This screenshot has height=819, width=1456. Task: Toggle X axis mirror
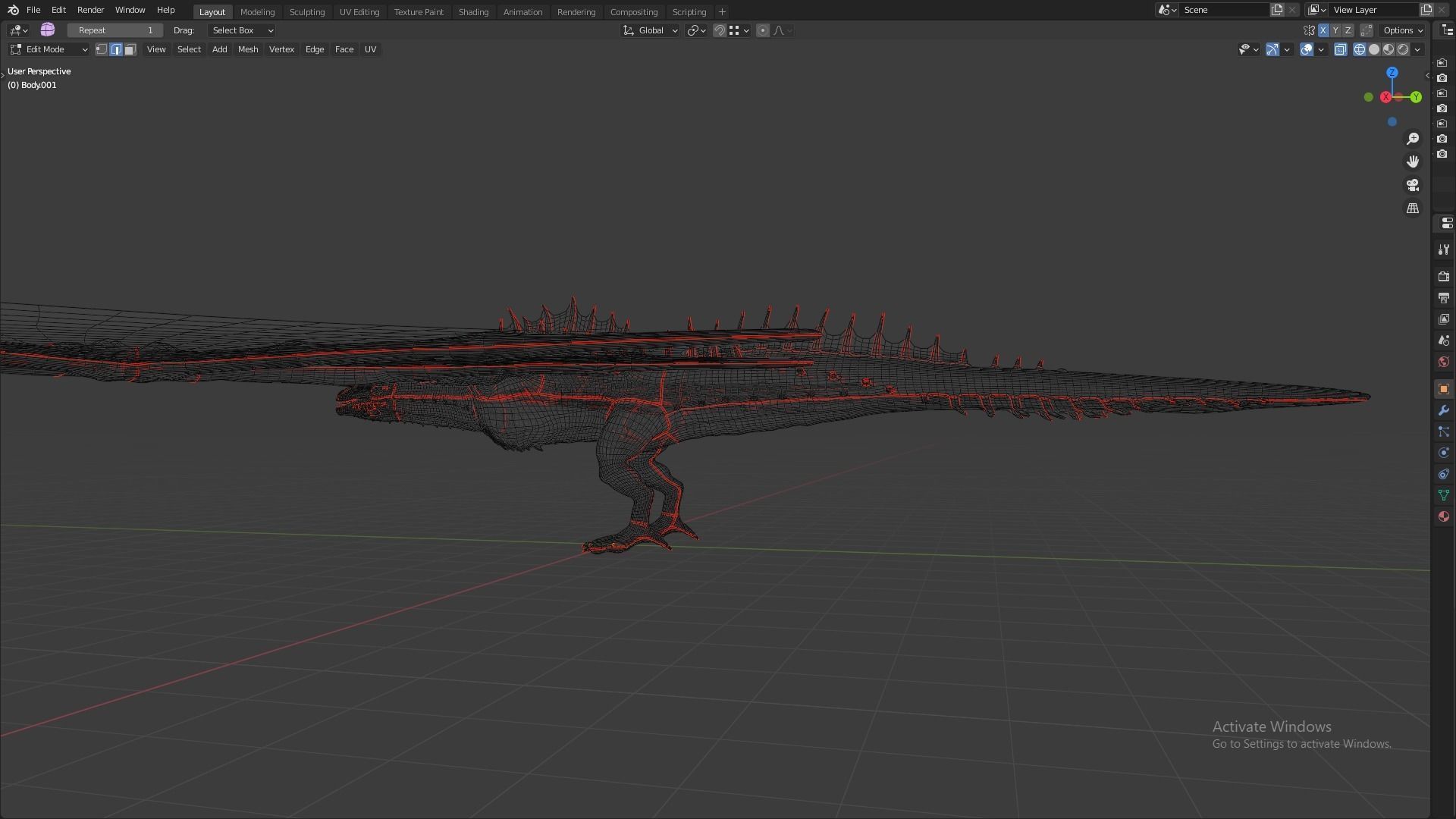pos(1323,30)
